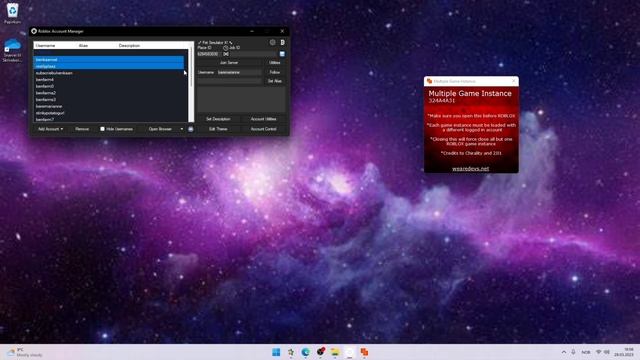Open network settings via Wi-Fi tray icon
Image resolution: width=640 pixels, height=360 pixels.
pos(599,352)
